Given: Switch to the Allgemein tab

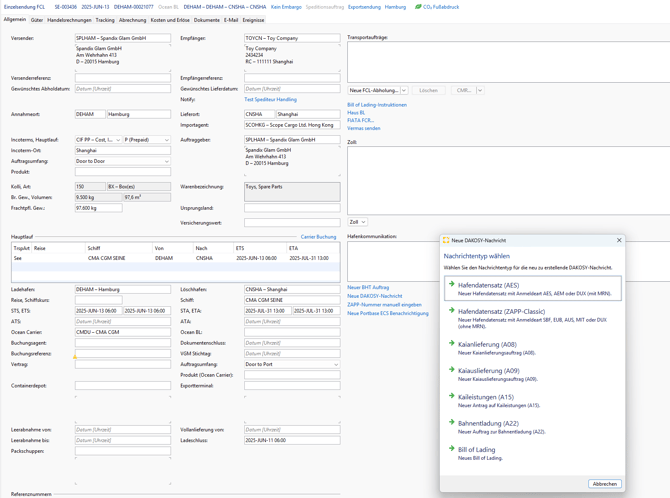Looking at the screenshot, I should point(15,20).
